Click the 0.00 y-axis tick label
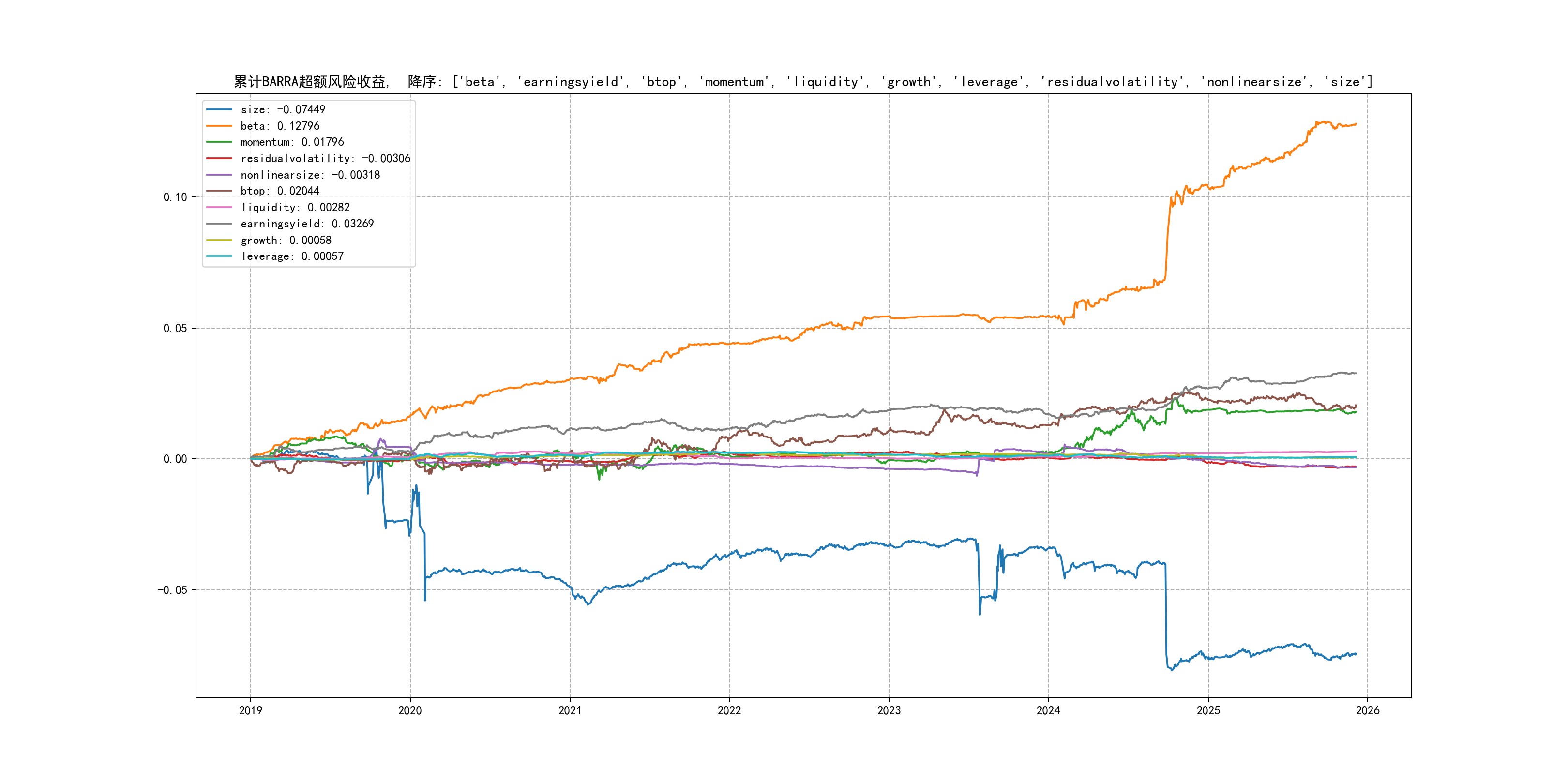1568x784 pixels. point(175,459)
